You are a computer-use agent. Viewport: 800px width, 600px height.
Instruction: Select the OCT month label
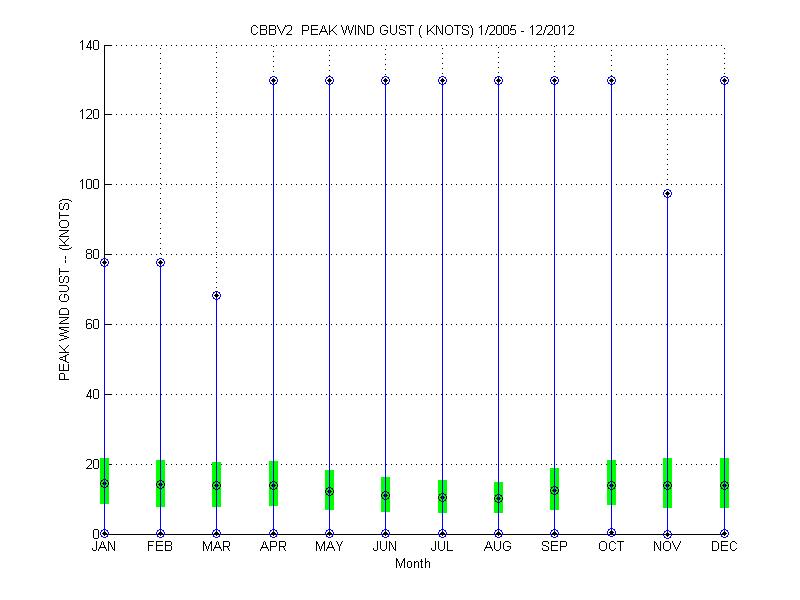tap(611, 546)
